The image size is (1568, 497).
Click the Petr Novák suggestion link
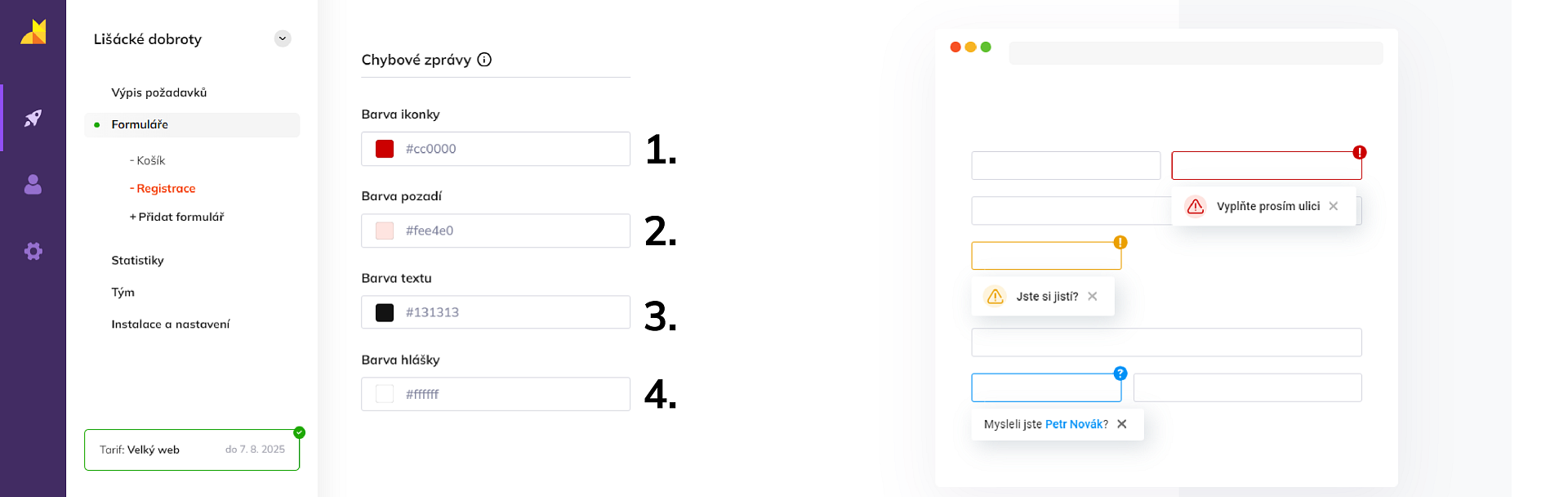click(1074, 424)
